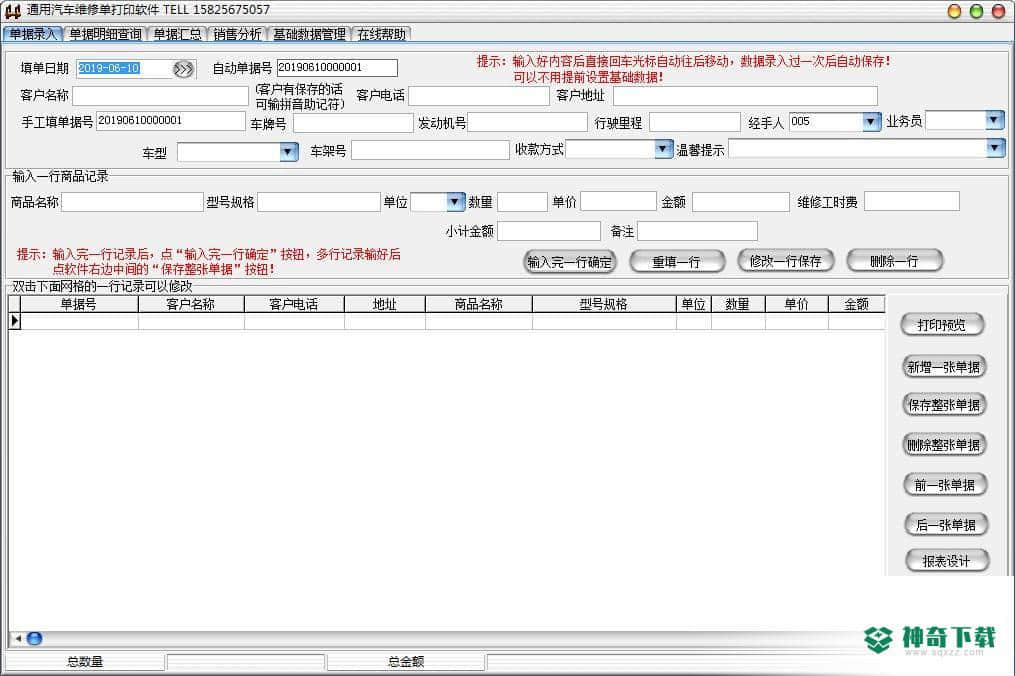The image size is (1015, 676).
Task: Click the 保存整张单据 button
Action: [x=944, y=405]
